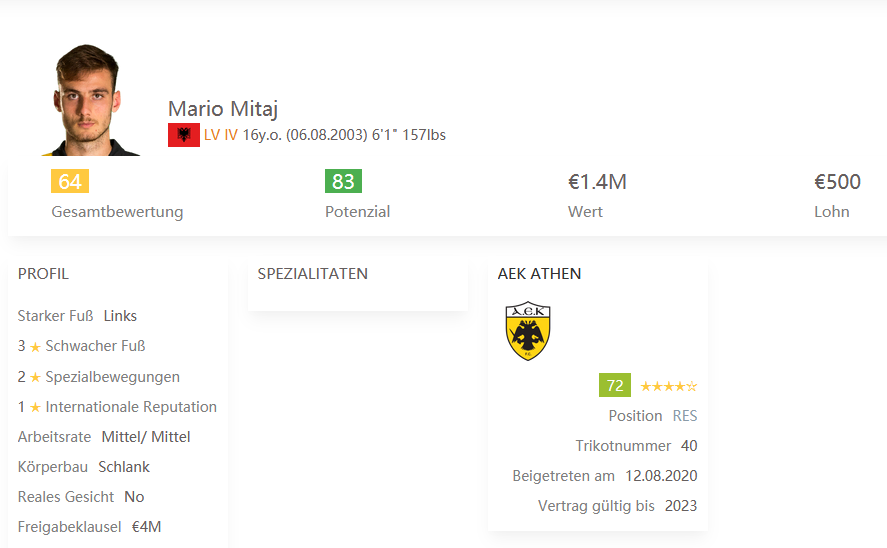887x548 pixels.
Task: Click the €500 Lohn value
Action: 837,182
